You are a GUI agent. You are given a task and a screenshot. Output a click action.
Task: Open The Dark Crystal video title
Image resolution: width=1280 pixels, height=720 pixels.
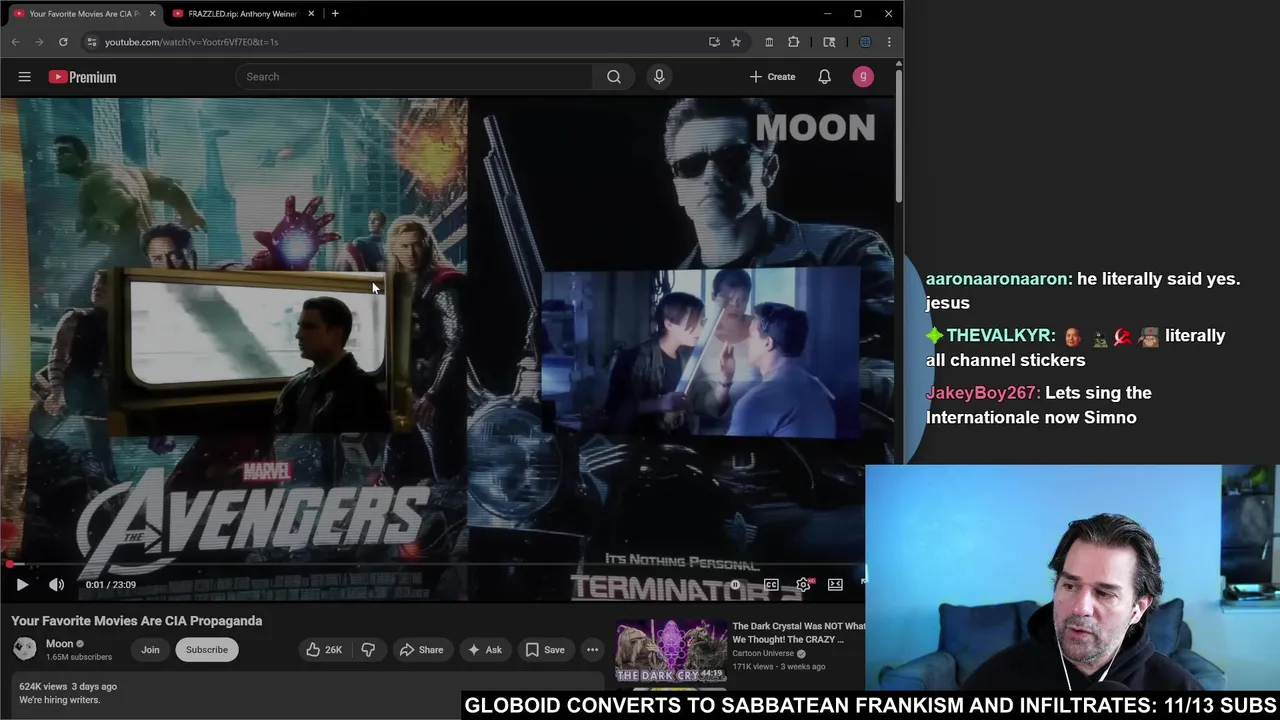pos(798,632)
